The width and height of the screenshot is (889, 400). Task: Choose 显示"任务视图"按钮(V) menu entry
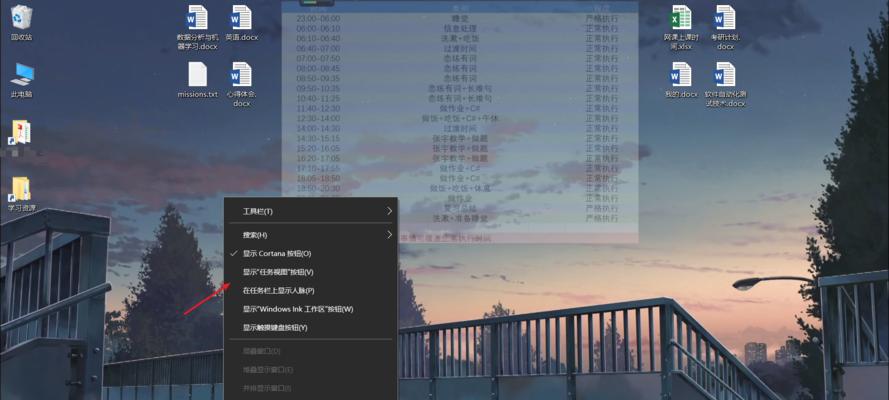(311, 272)
